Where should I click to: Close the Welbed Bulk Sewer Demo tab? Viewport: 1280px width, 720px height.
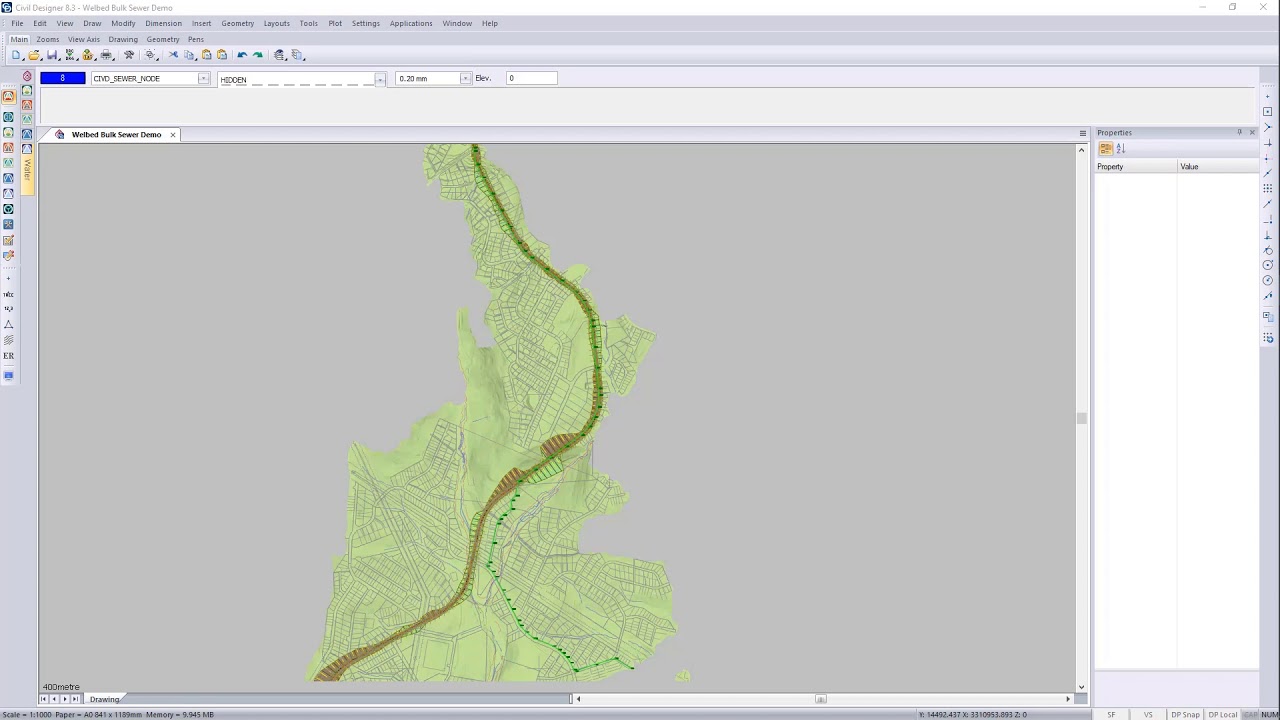(172, 134)
